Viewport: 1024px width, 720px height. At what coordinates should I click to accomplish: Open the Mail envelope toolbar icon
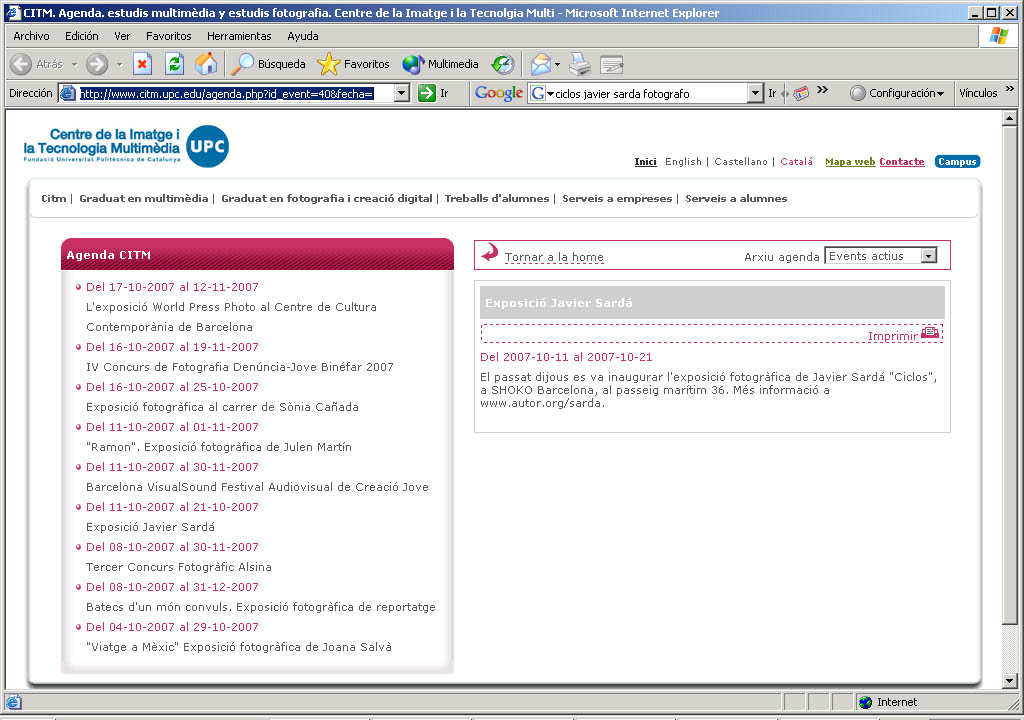coord(540,64)
